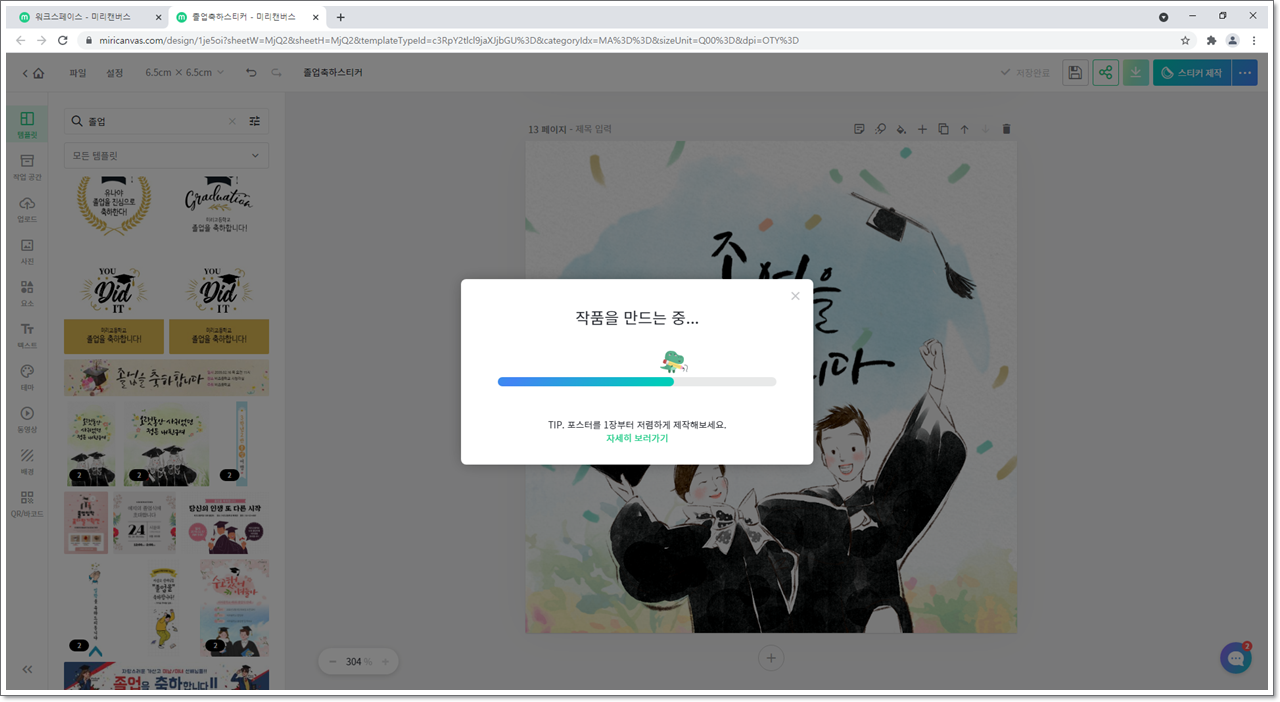This screenshot has height=702, width=1280.
Task: Reload the browser page
Action: [x=63, y=40]
